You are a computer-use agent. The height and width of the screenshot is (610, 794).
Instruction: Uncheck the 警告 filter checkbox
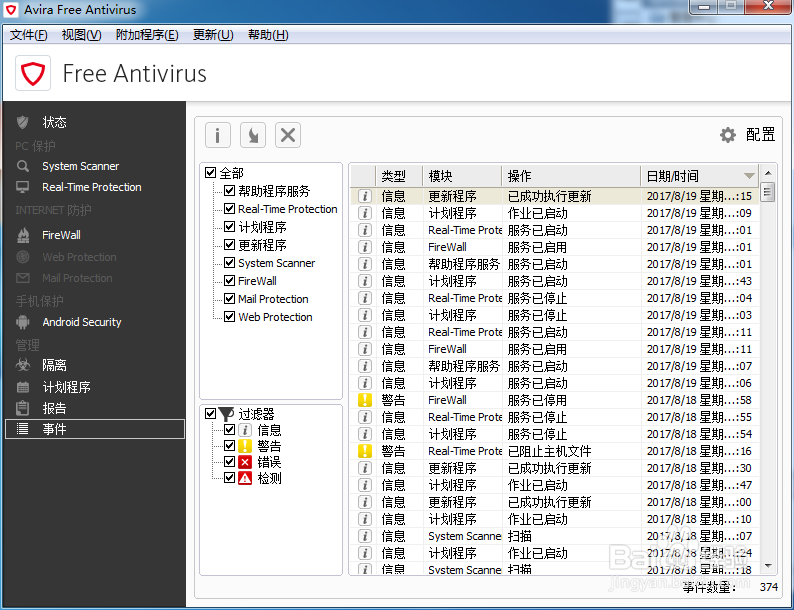pyautogui.click(x=229, y=445)
